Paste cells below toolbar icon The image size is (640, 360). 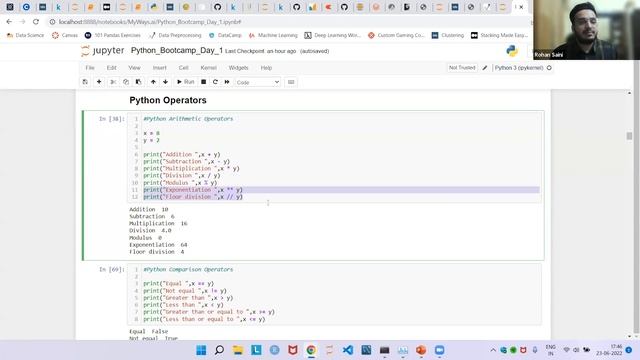point(138,82)
